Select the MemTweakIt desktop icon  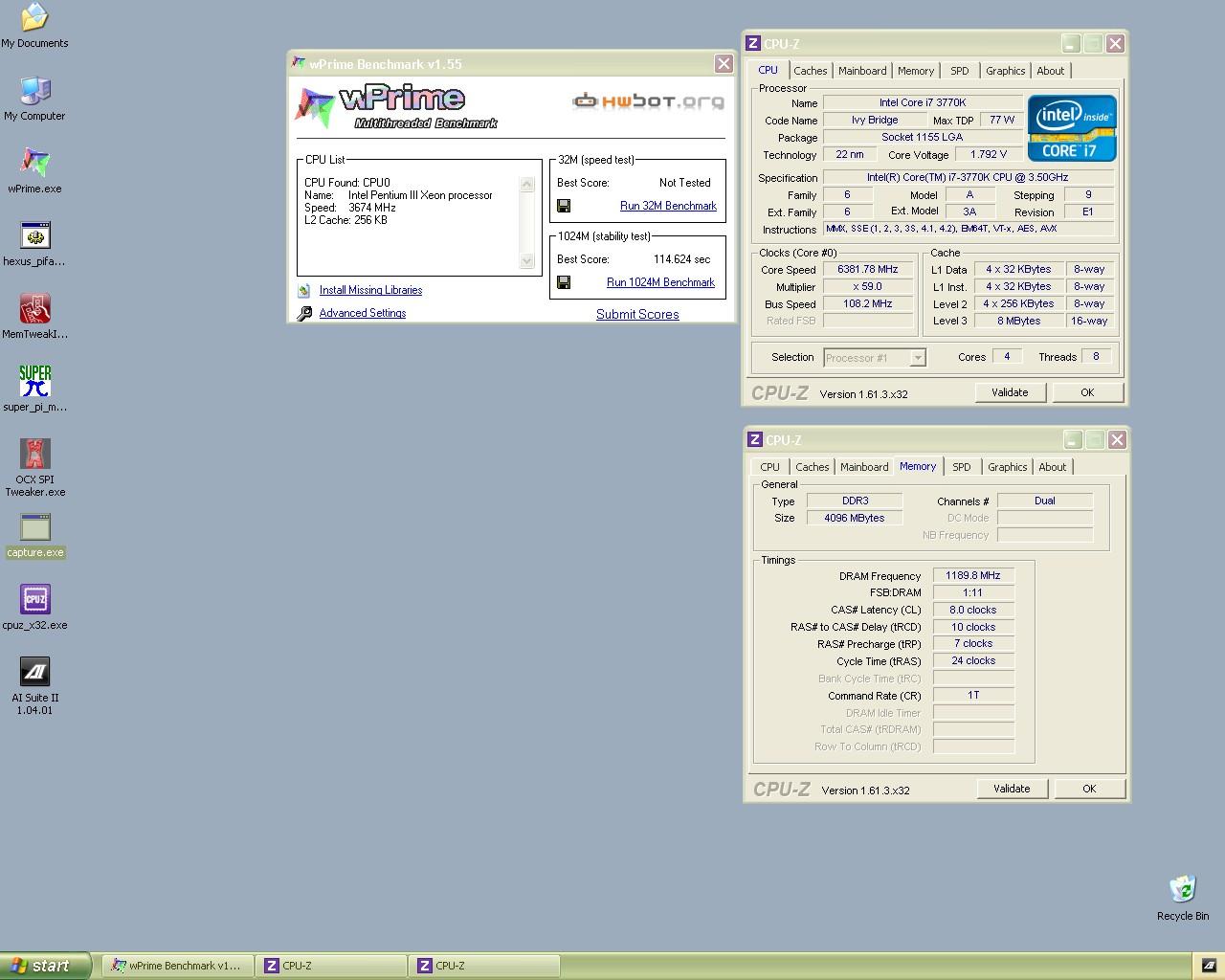click(34, 317)
